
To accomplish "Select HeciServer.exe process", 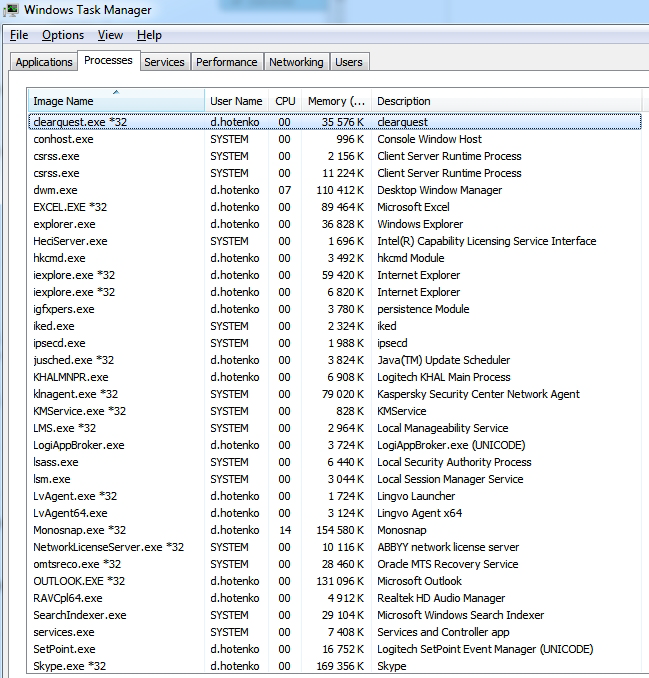I will 335,241.
